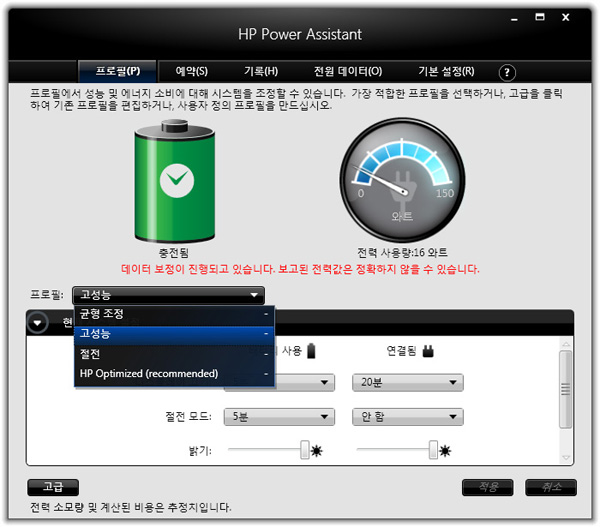This screenshot has height=527, width=600.
Task: Choose the 절전 profile option
Action: [174, 354]
